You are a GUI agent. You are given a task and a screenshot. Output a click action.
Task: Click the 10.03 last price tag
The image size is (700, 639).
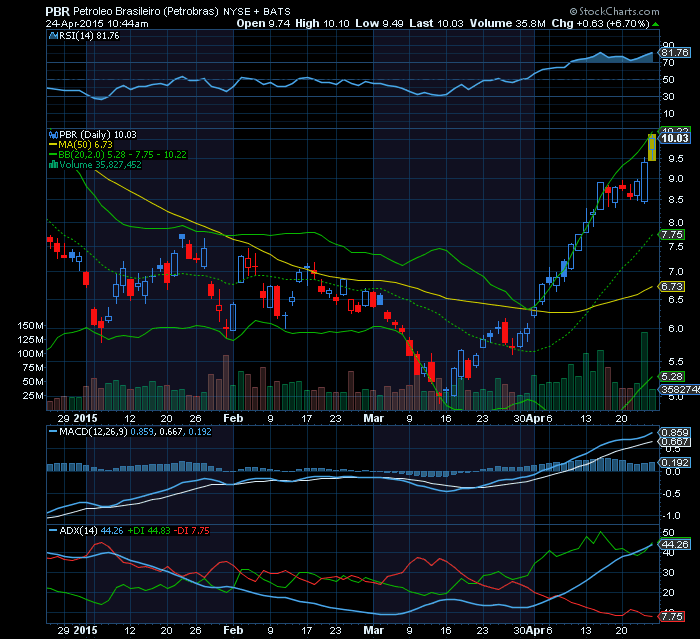tap(675, 138)
